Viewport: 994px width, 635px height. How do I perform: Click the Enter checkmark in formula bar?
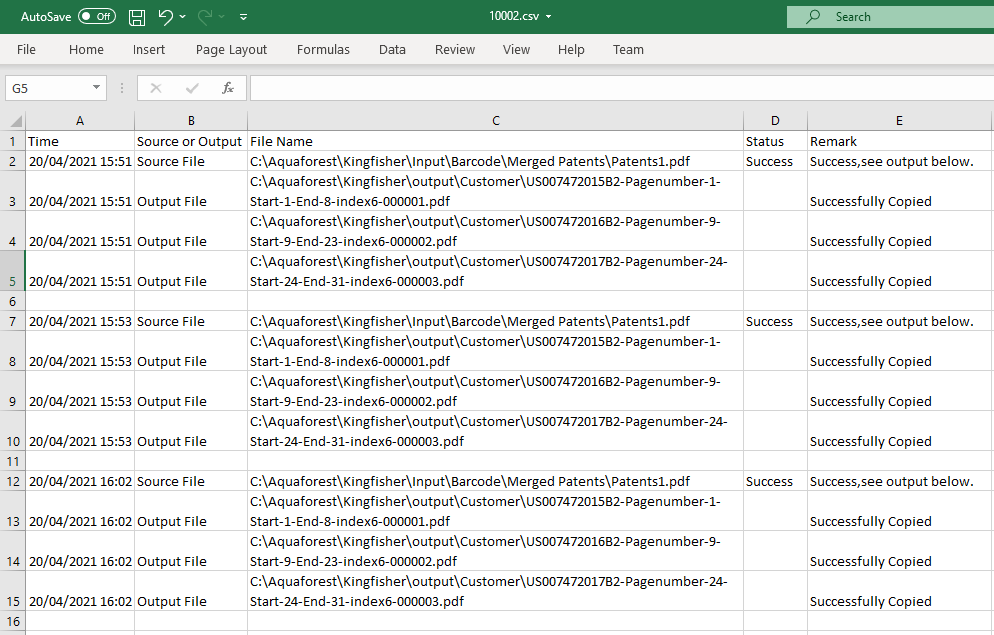point(191,88)
